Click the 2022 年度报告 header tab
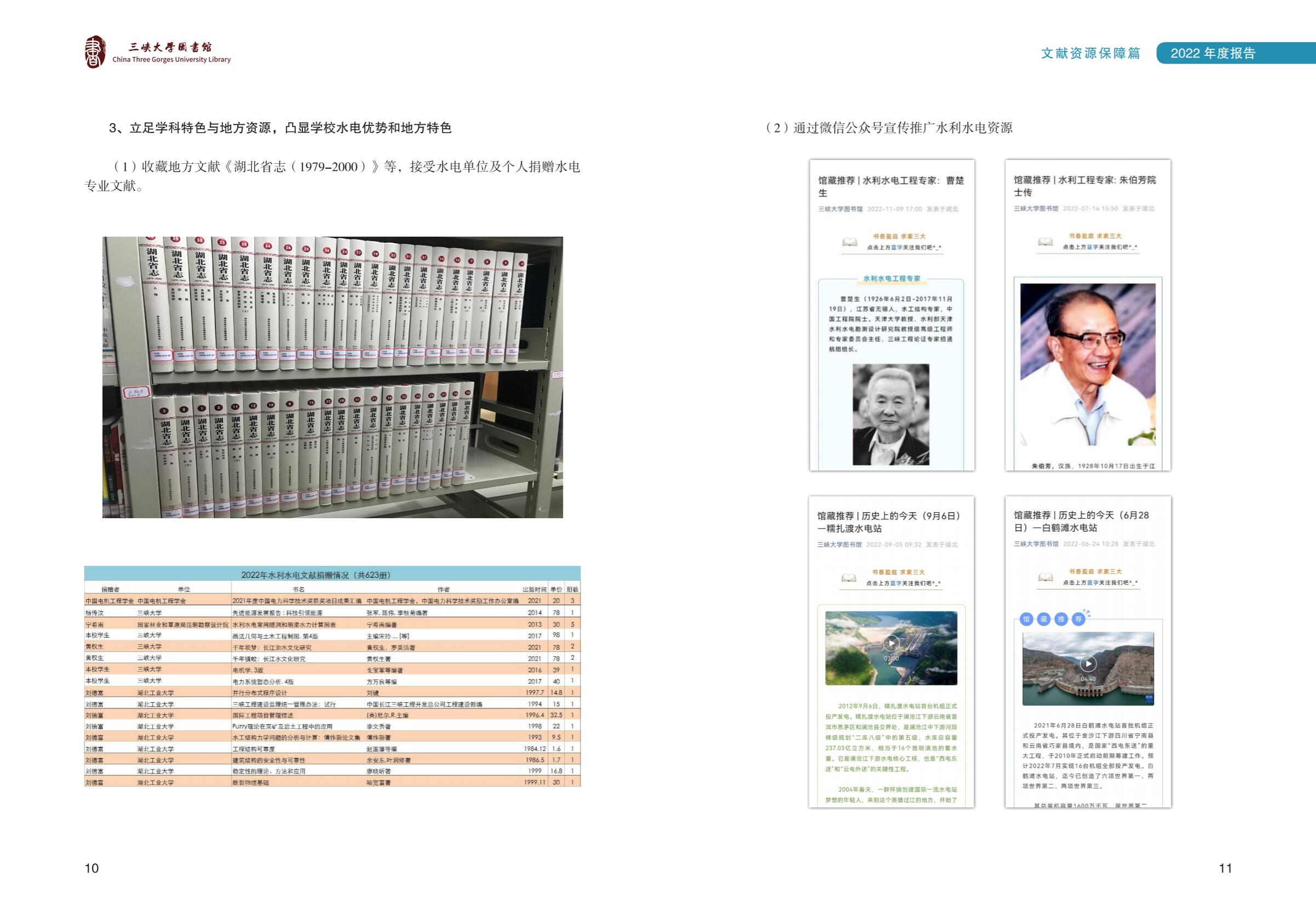 [x=1237, y=53]
